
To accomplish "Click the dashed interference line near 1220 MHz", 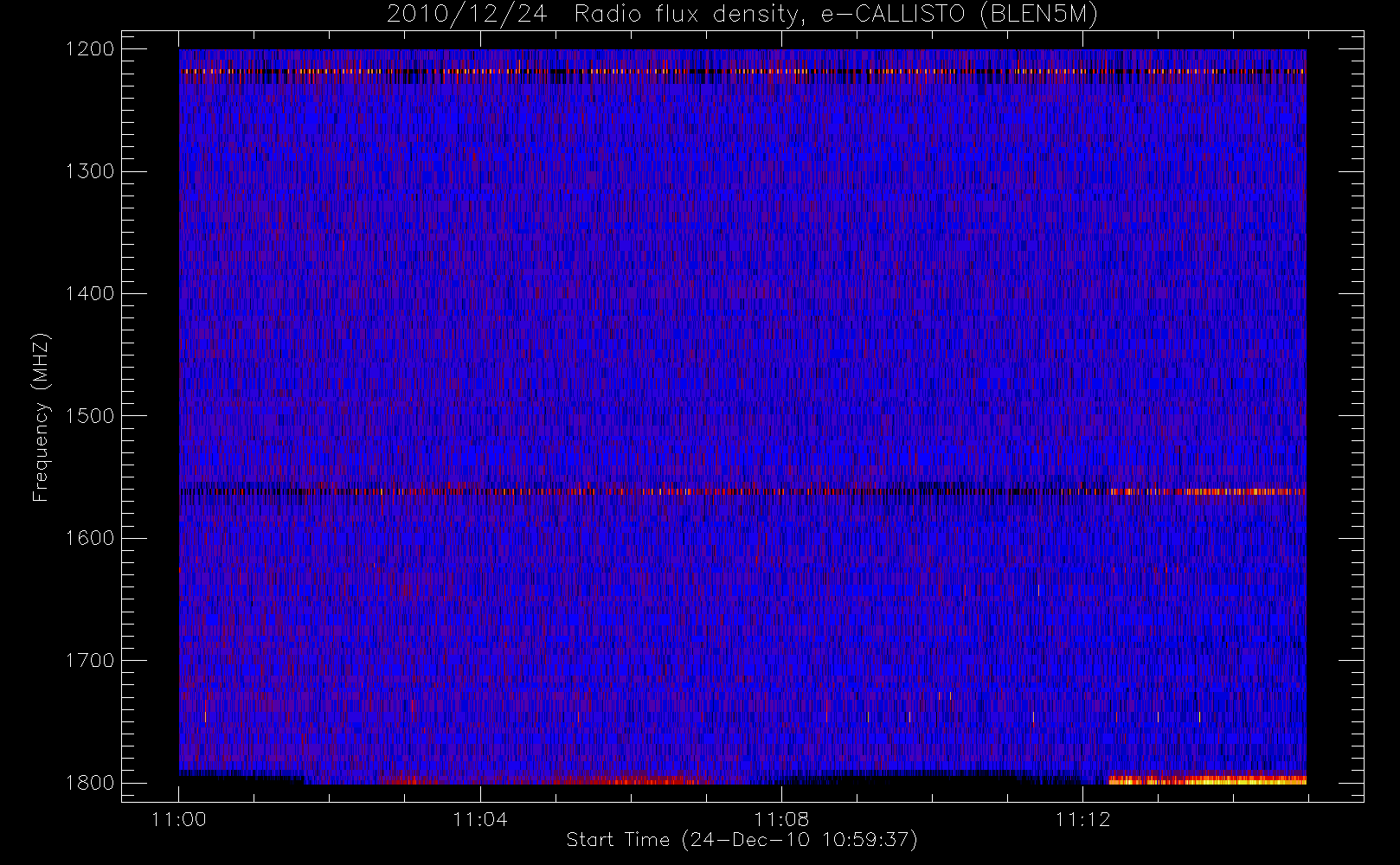I will tap(742, 71).
